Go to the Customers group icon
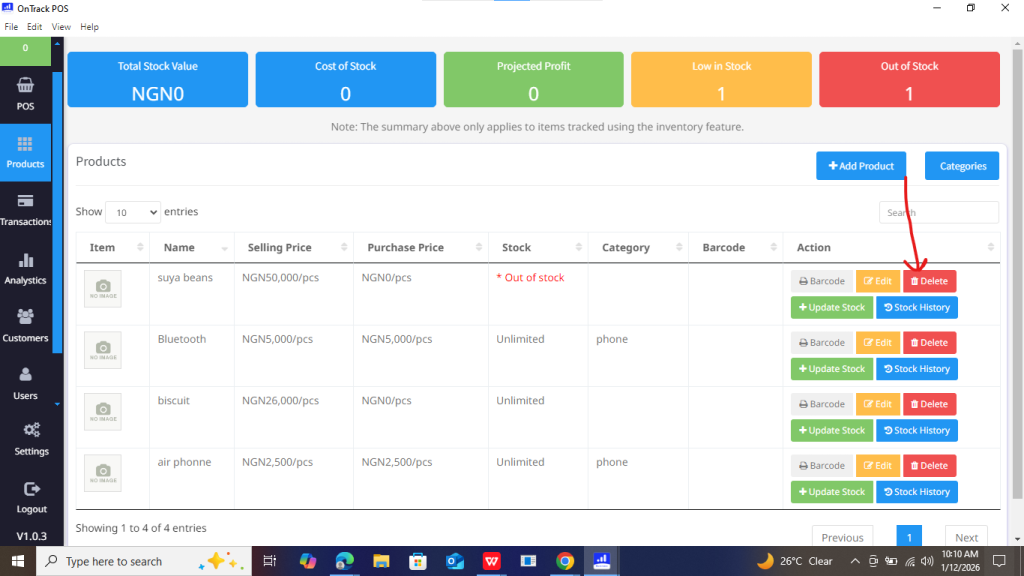This screenshot has width=1024, height=576. tap(25, 317)
